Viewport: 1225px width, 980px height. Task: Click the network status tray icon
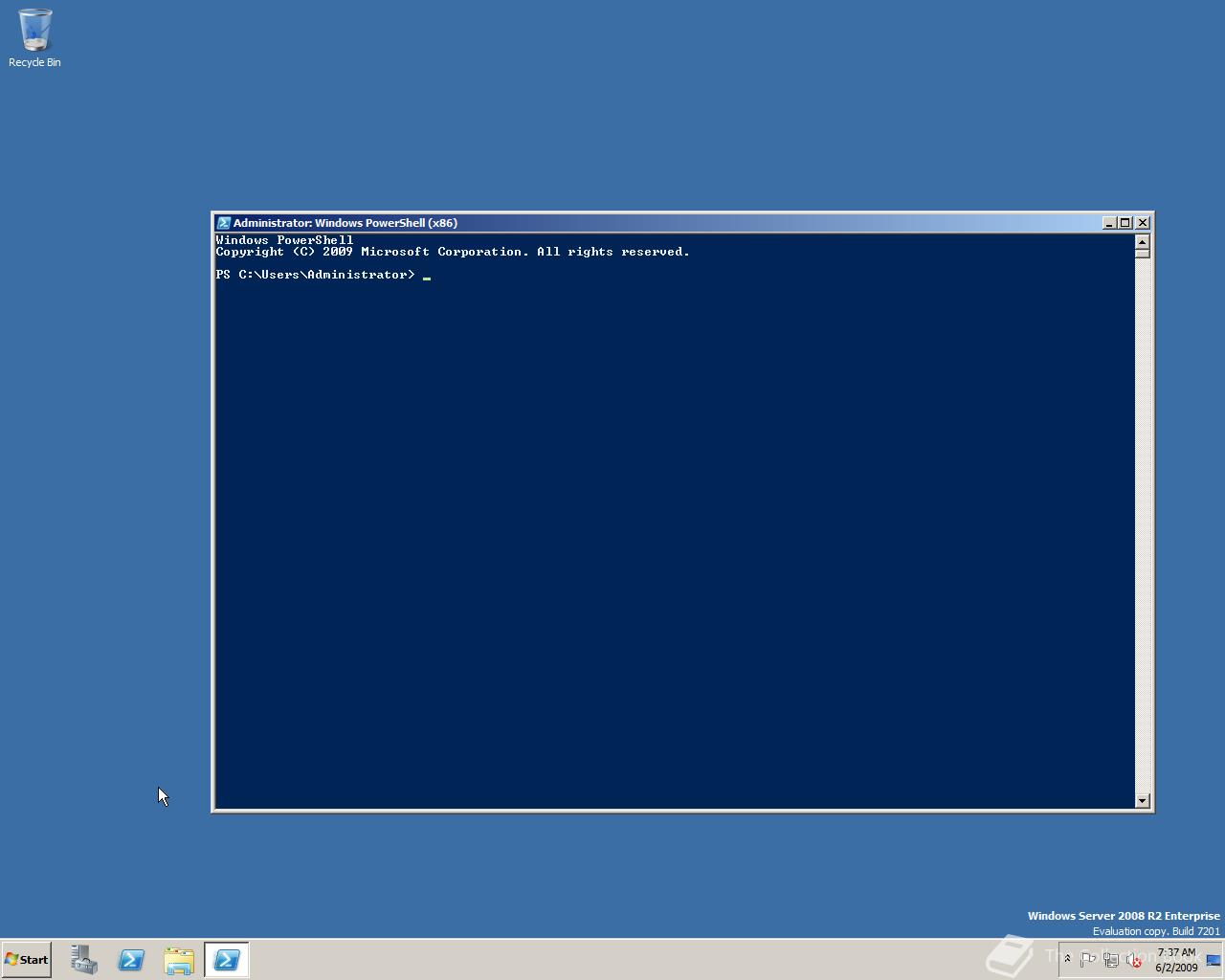click(1111, 960)
